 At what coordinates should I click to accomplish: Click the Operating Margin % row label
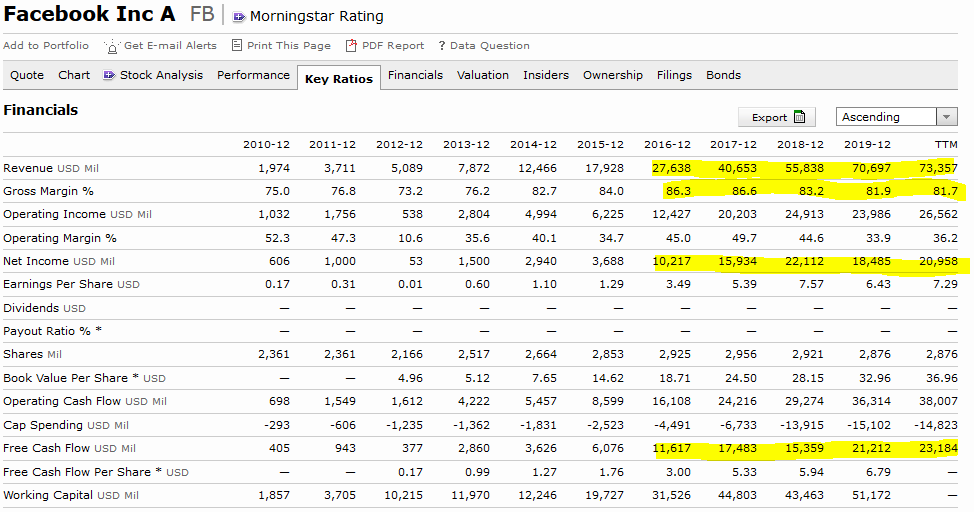pyautogui.click(x=60, y=238)
